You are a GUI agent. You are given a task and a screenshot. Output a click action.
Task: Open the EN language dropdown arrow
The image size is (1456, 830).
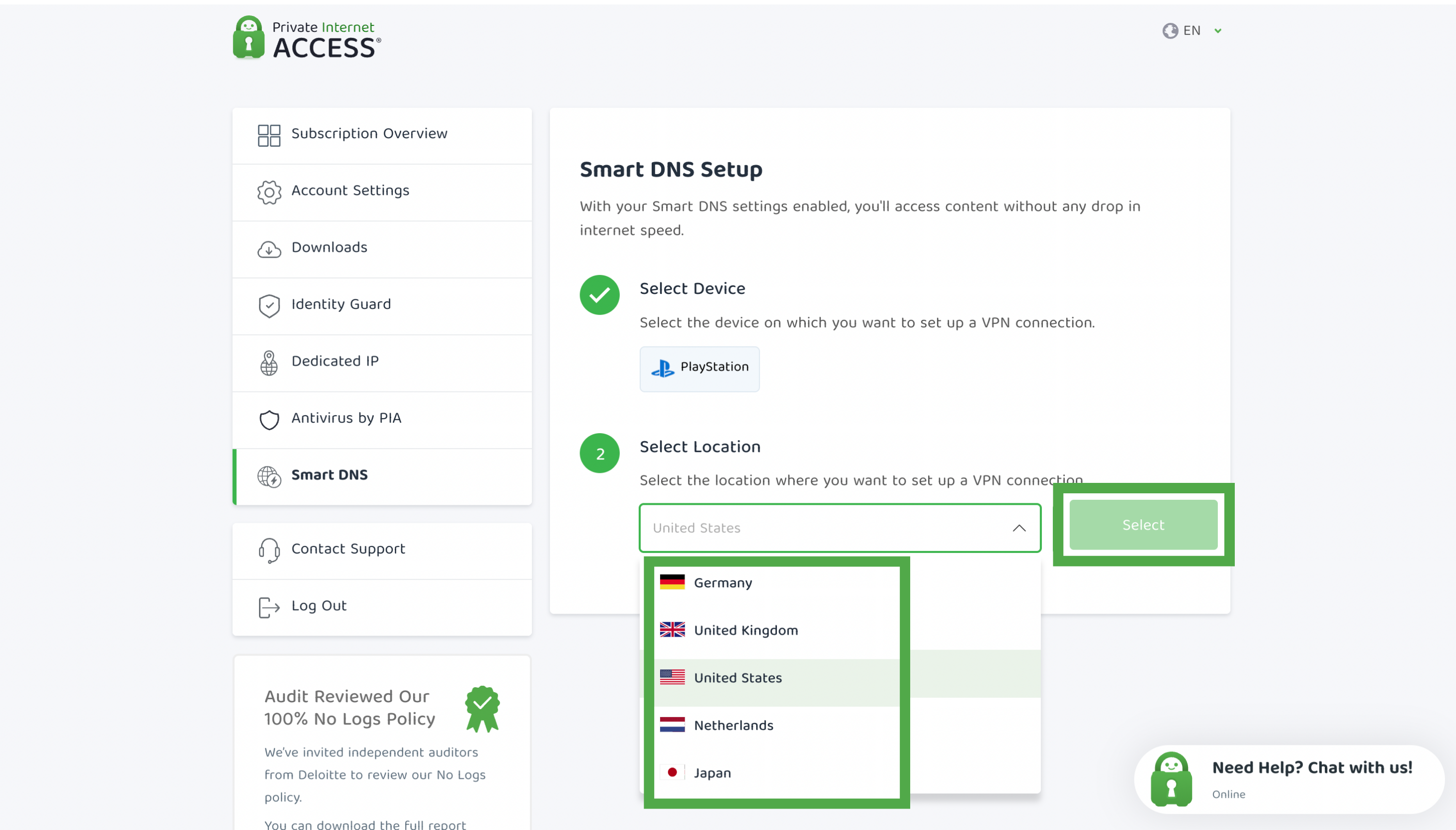click(x=1217, y=31)
